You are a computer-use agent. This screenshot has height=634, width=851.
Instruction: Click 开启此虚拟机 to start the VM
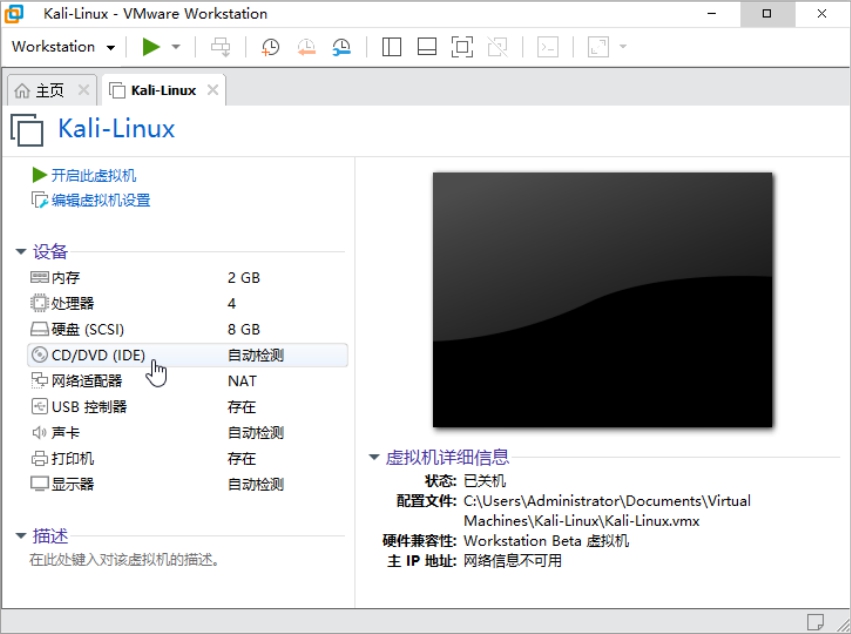(93, 175)
